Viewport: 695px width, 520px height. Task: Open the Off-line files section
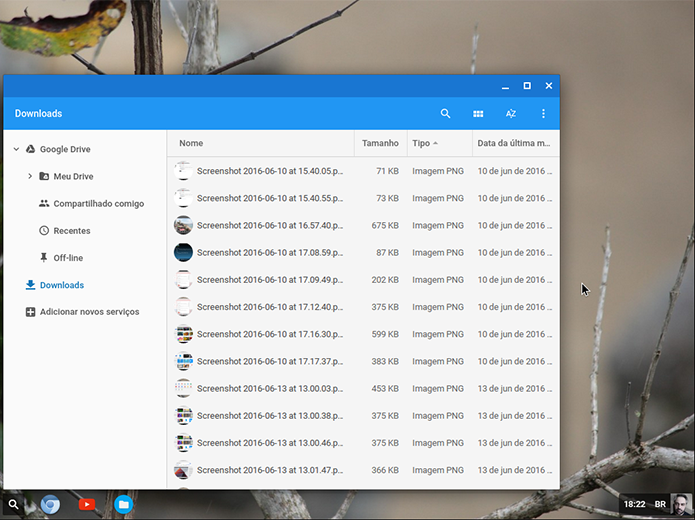pyautogui.click(x=68, y=258)
